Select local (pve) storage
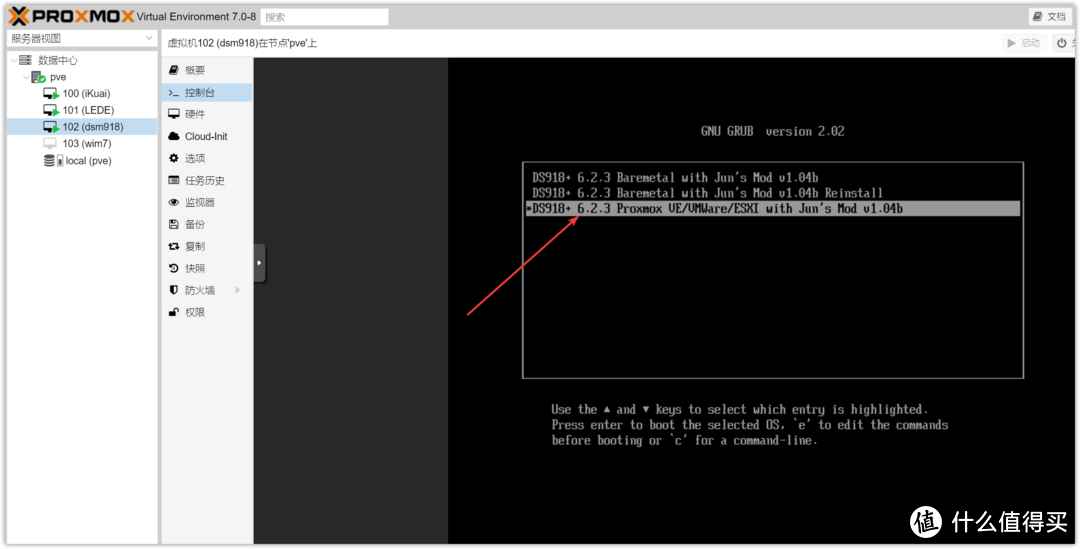This screenshot has height=549, width=1080. coord(88,160)
